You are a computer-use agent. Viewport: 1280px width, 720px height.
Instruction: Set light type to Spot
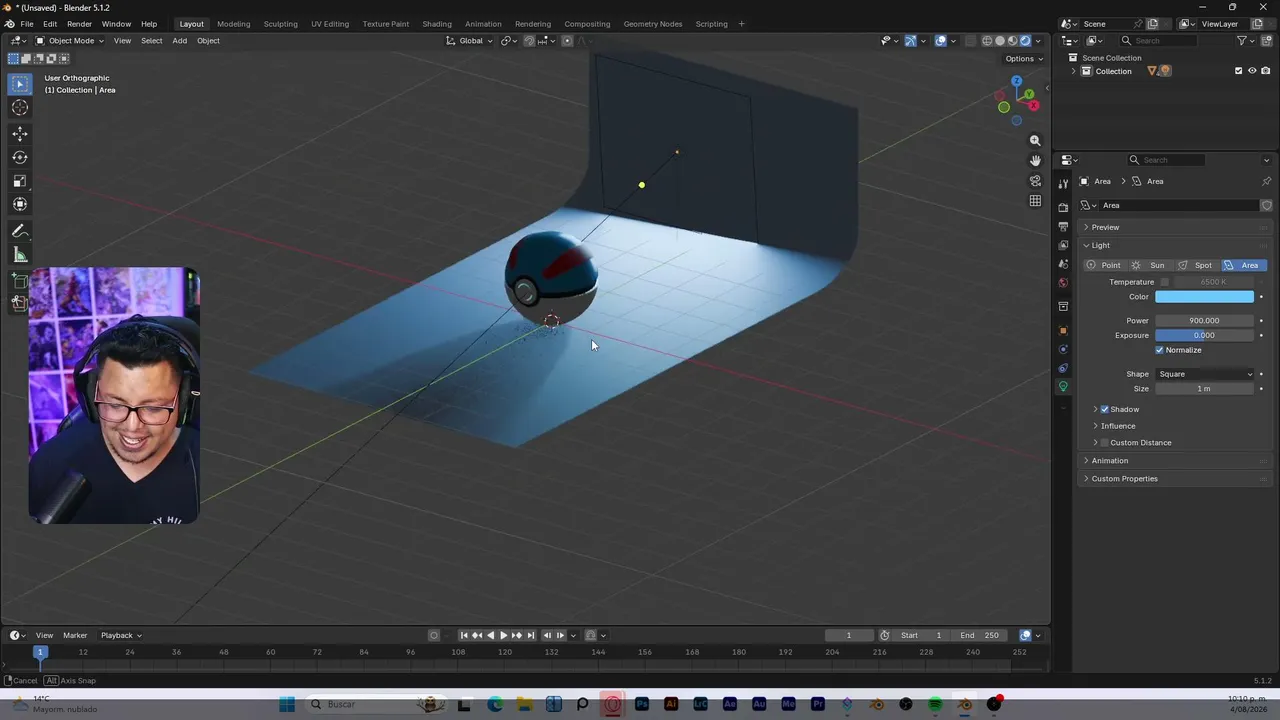[1195, 265]
